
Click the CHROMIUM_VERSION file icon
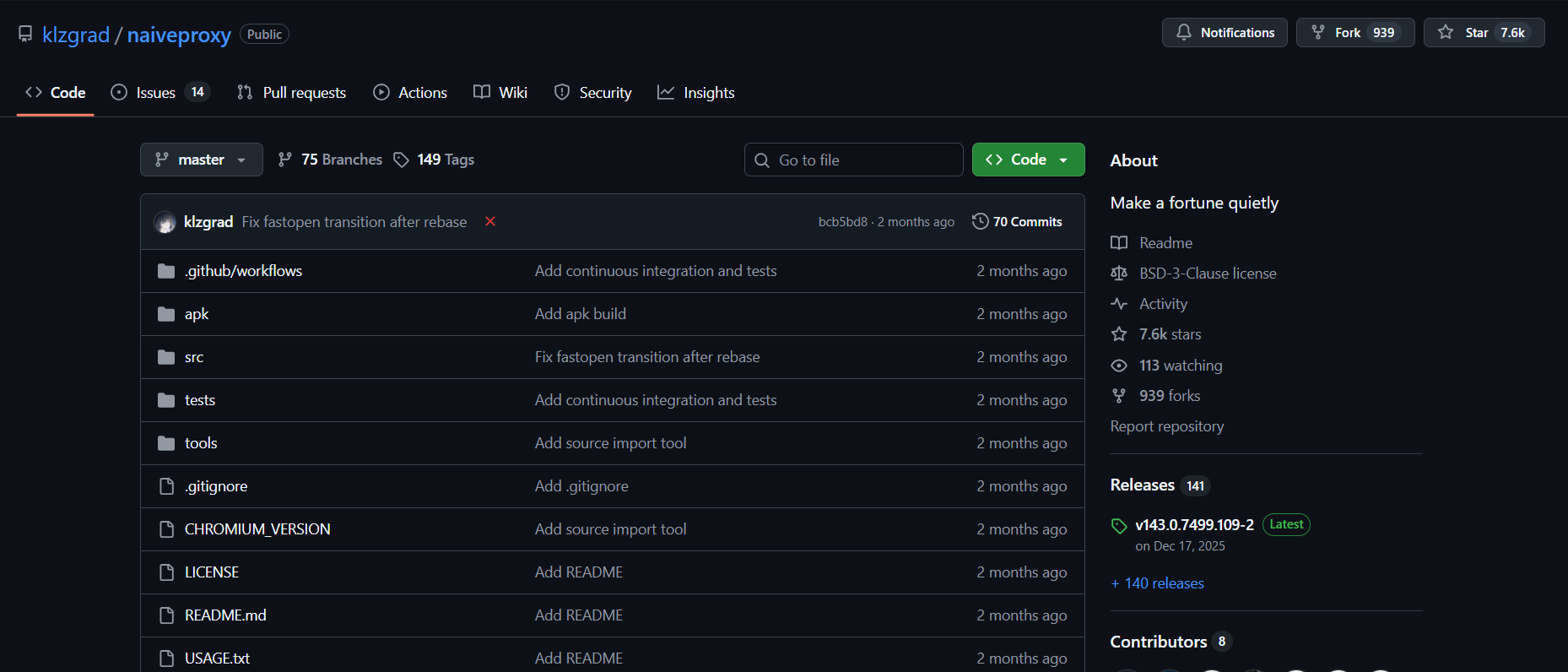(x=166, y=529)
